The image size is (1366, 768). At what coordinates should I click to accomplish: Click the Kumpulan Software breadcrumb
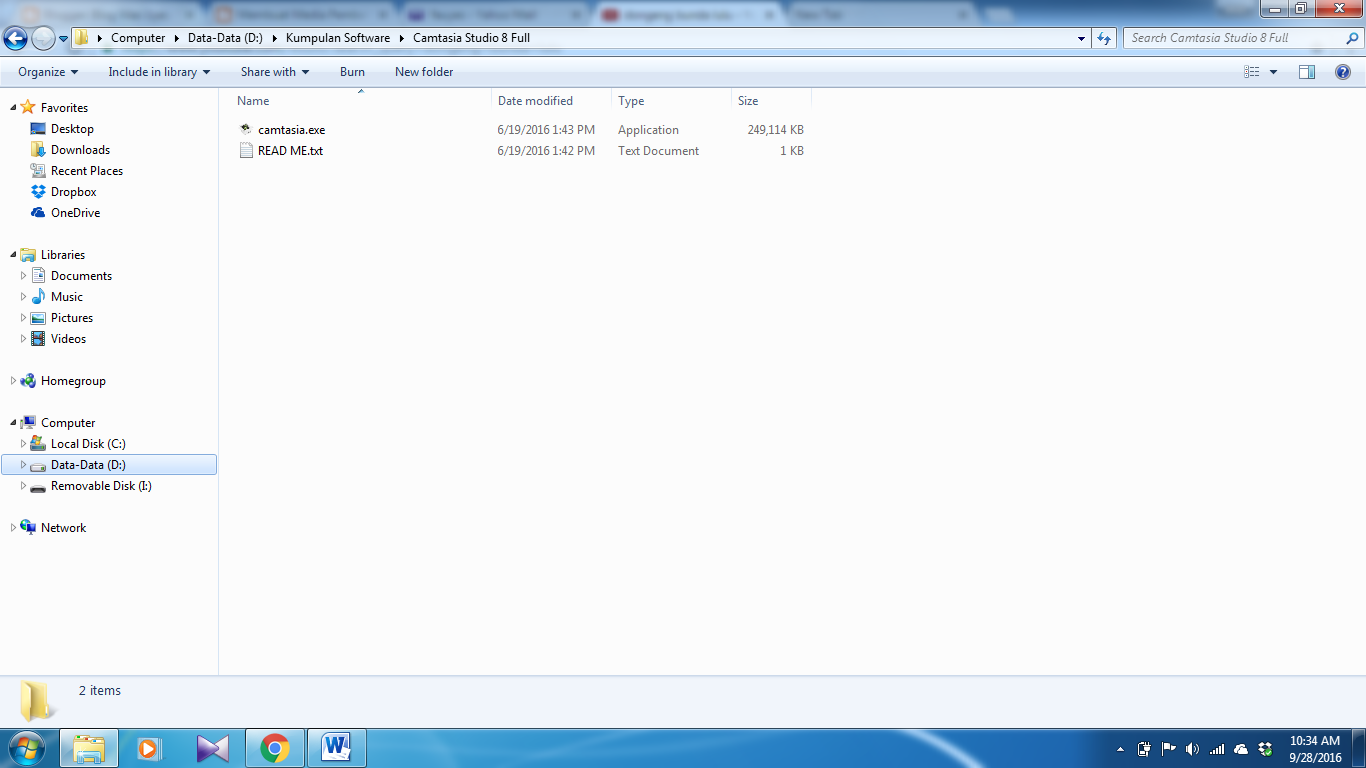click(x=338, y=38)
